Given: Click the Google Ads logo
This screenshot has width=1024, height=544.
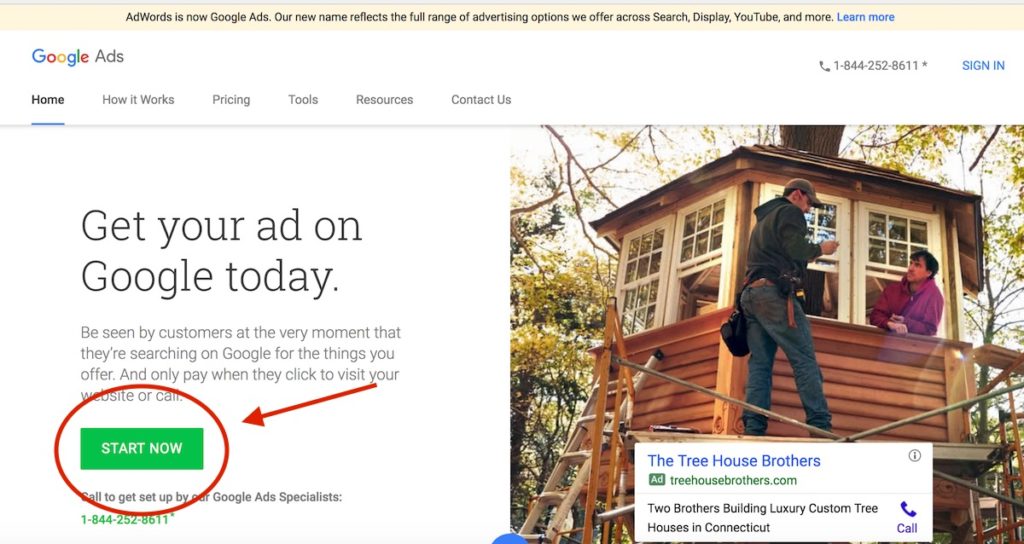Looking at the screenshot, I should [78, 57].
